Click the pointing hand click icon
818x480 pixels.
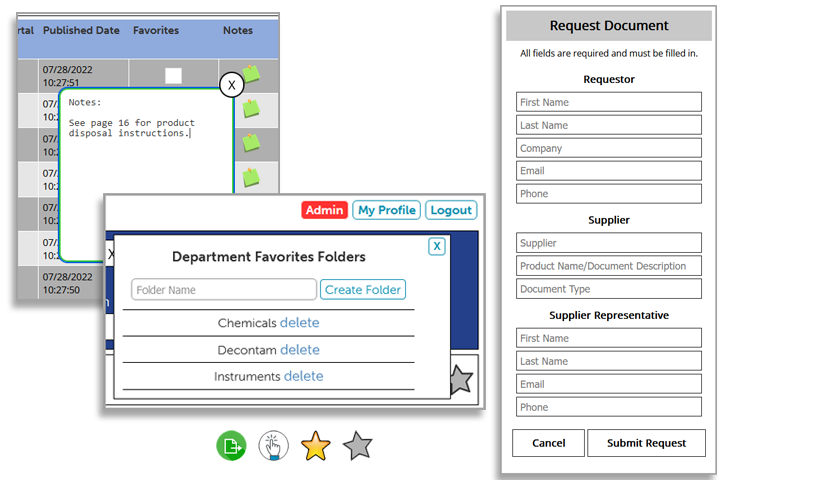tap(273, 446)
